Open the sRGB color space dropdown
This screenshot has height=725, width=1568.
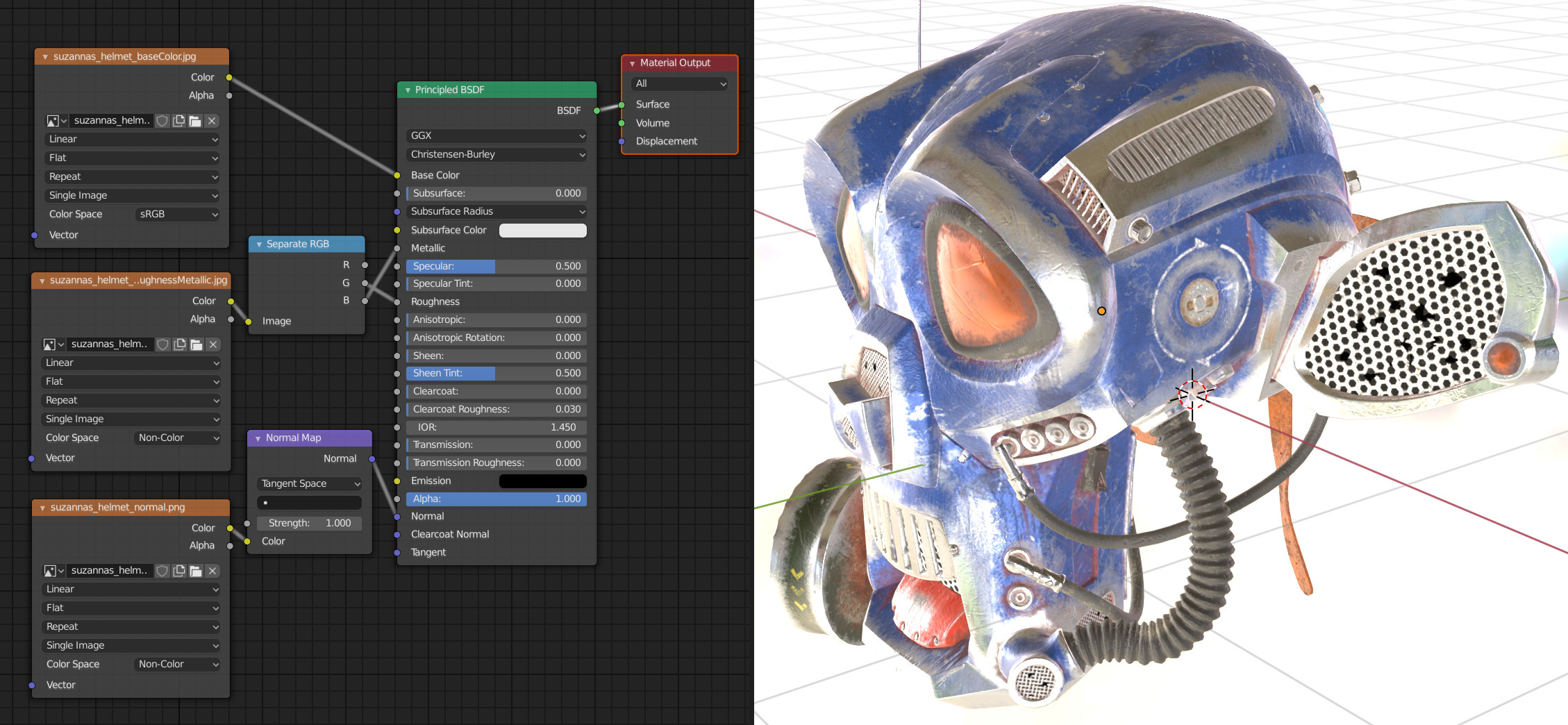(x=178, y=215)
